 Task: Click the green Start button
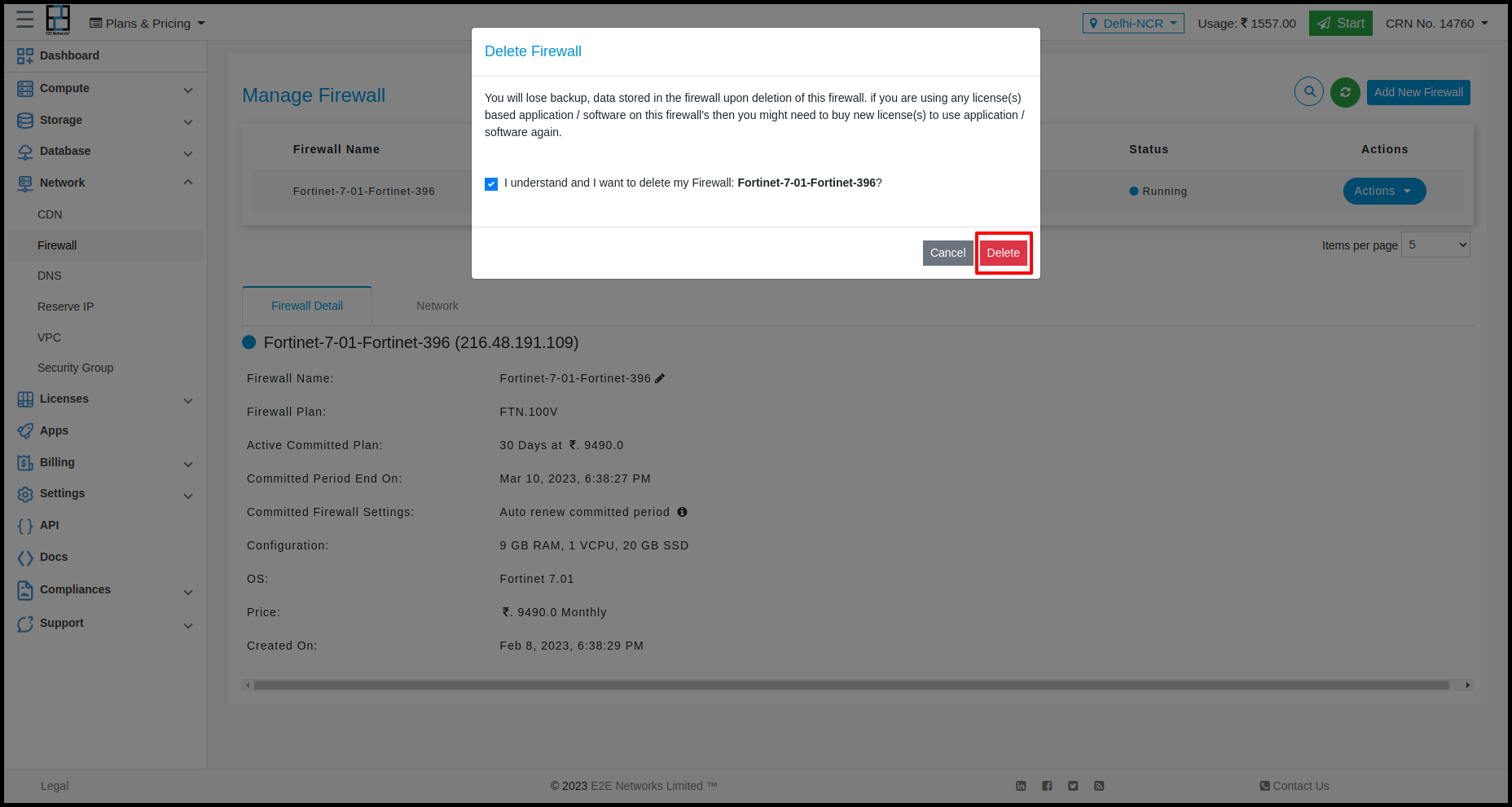point(1341,23)
